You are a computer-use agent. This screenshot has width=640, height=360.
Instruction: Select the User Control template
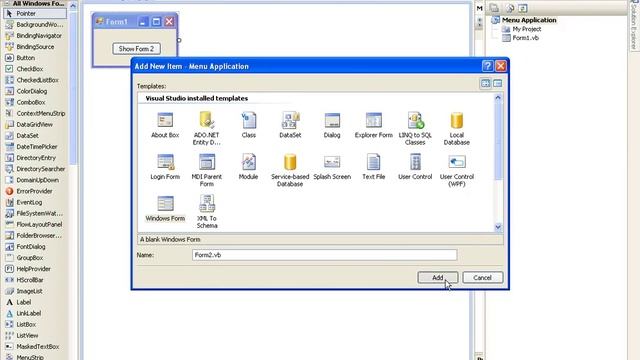415,167
